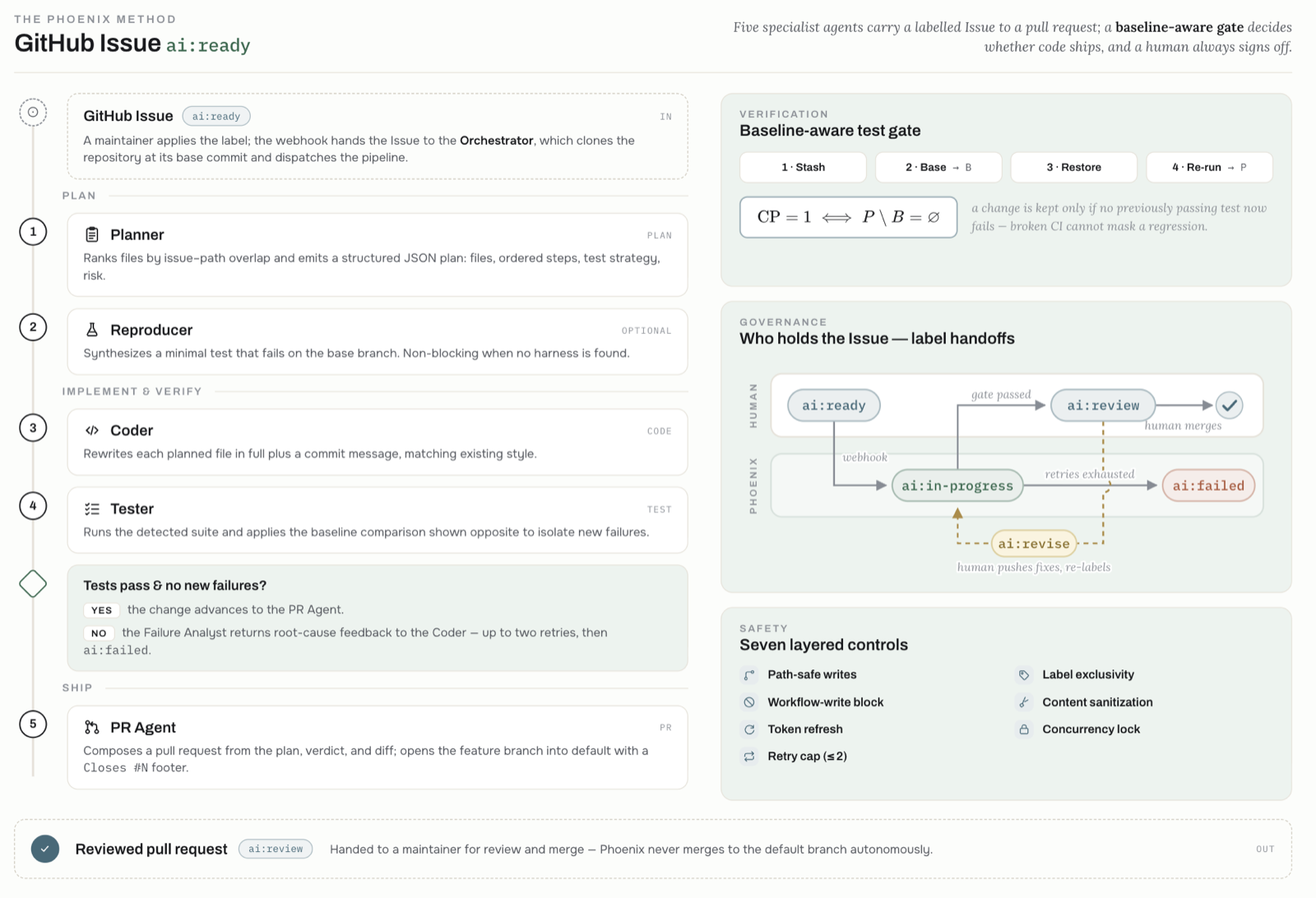This screenshot has width=1316, height=898.
Task: Click the 'Concurrency lock' text
Action: tap(1091, 729)
